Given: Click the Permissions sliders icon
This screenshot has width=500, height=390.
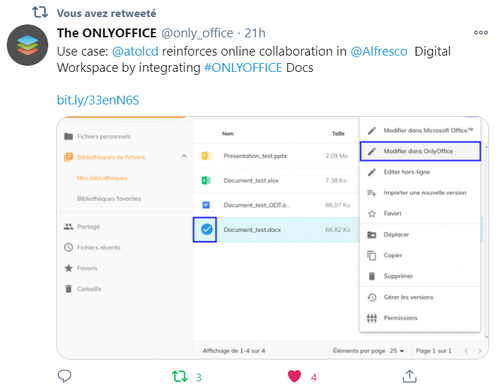Looking at the screenshot, I should pyautogui.click(x=372, y=318).
